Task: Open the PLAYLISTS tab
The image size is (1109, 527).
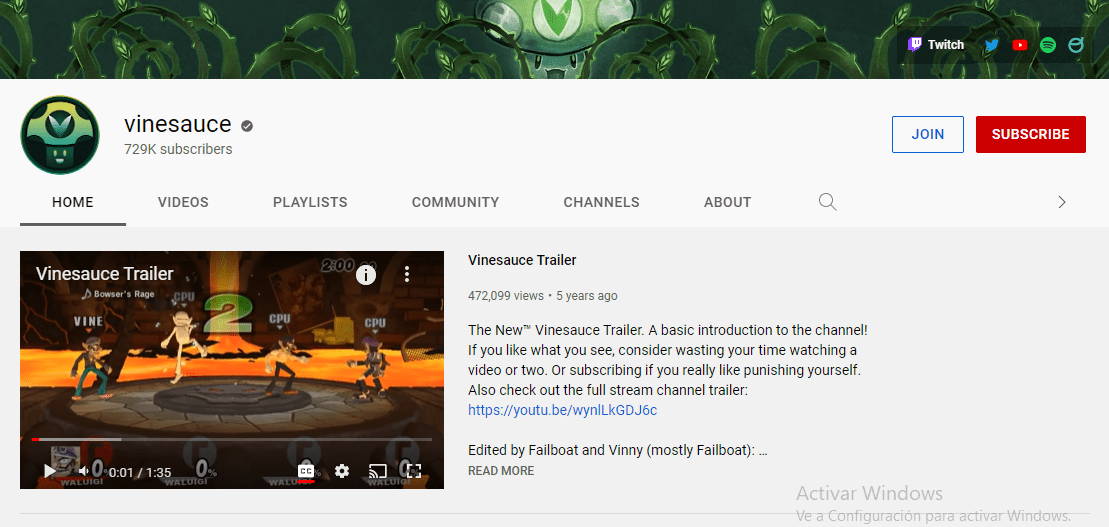Action: point(310,202)
